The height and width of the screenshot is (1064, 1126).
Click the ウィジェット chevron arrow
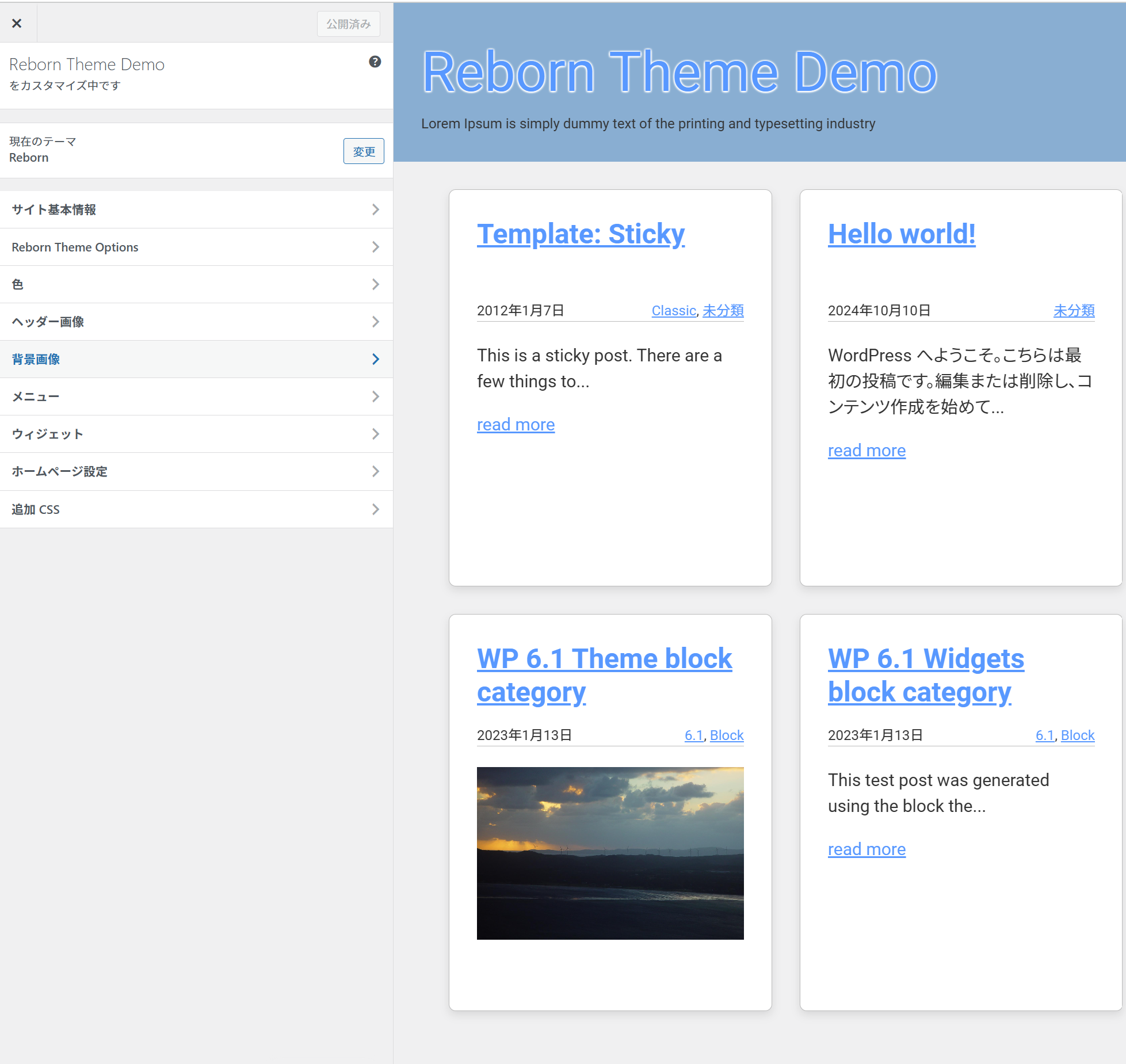coord(375,434)
